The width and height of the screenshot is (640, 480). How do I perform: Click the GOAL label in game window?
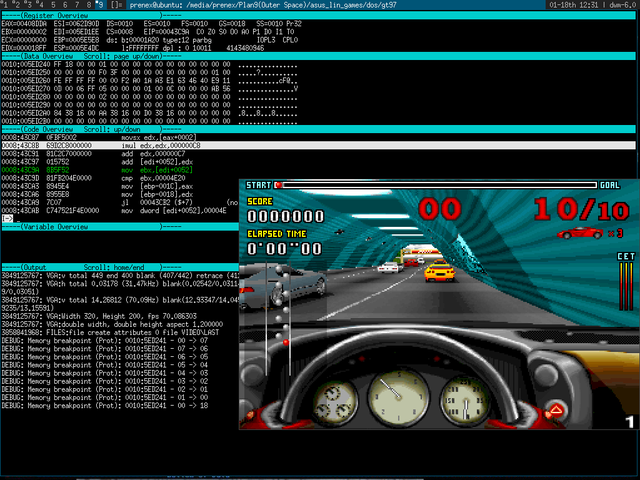(x=610, y=185)
